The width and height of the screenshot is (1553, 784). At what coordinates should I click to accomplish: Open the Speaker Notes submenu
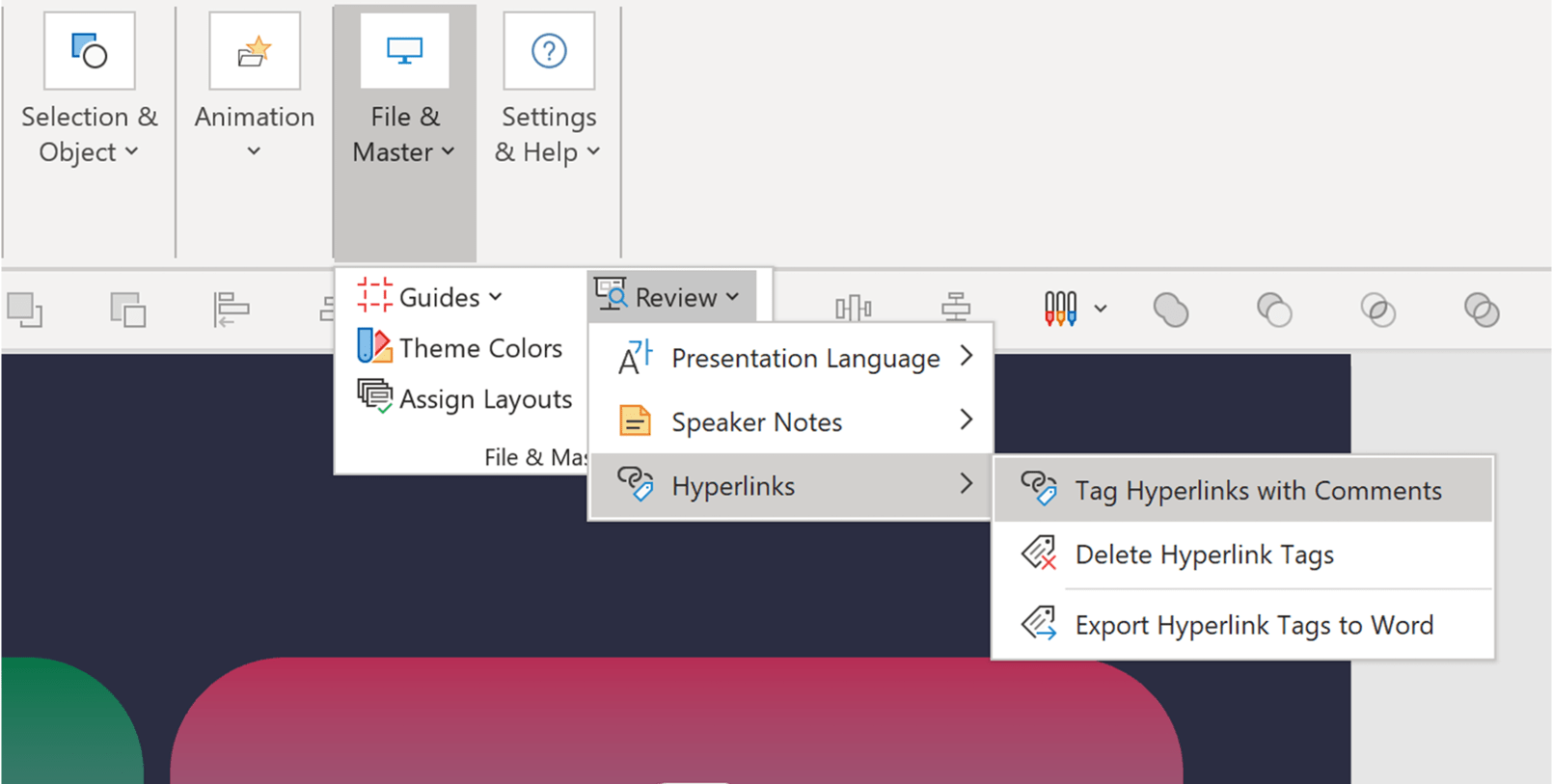(791, 422)
